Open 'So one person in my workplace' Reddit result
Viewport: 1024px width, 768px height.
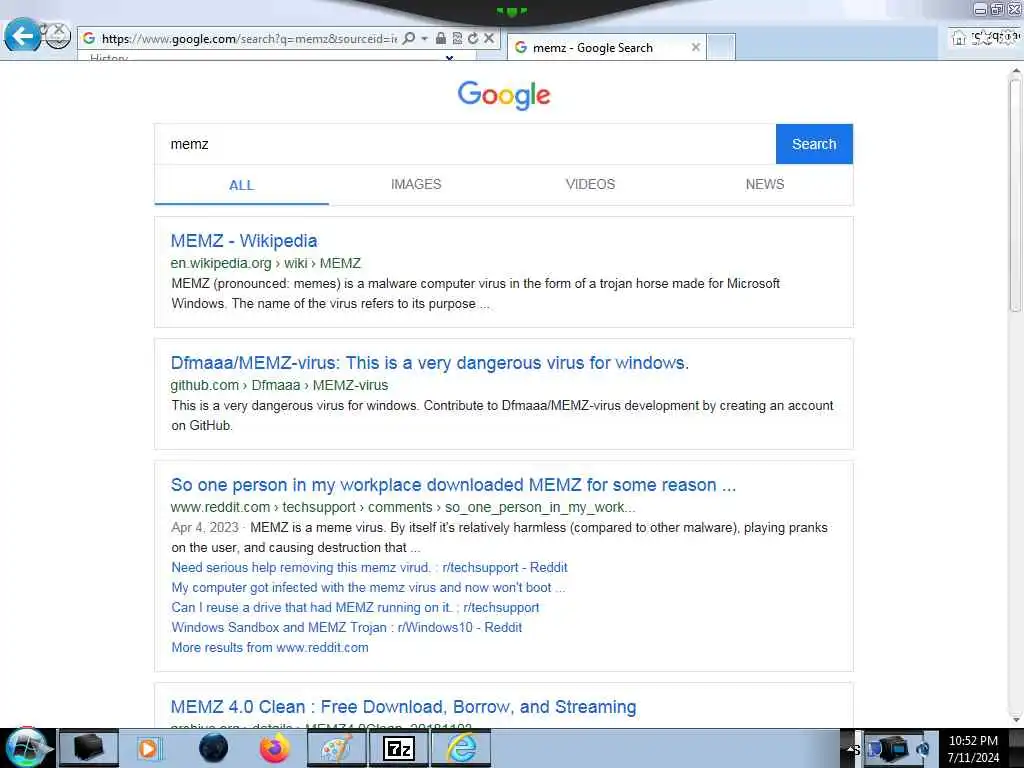[453, 485]
